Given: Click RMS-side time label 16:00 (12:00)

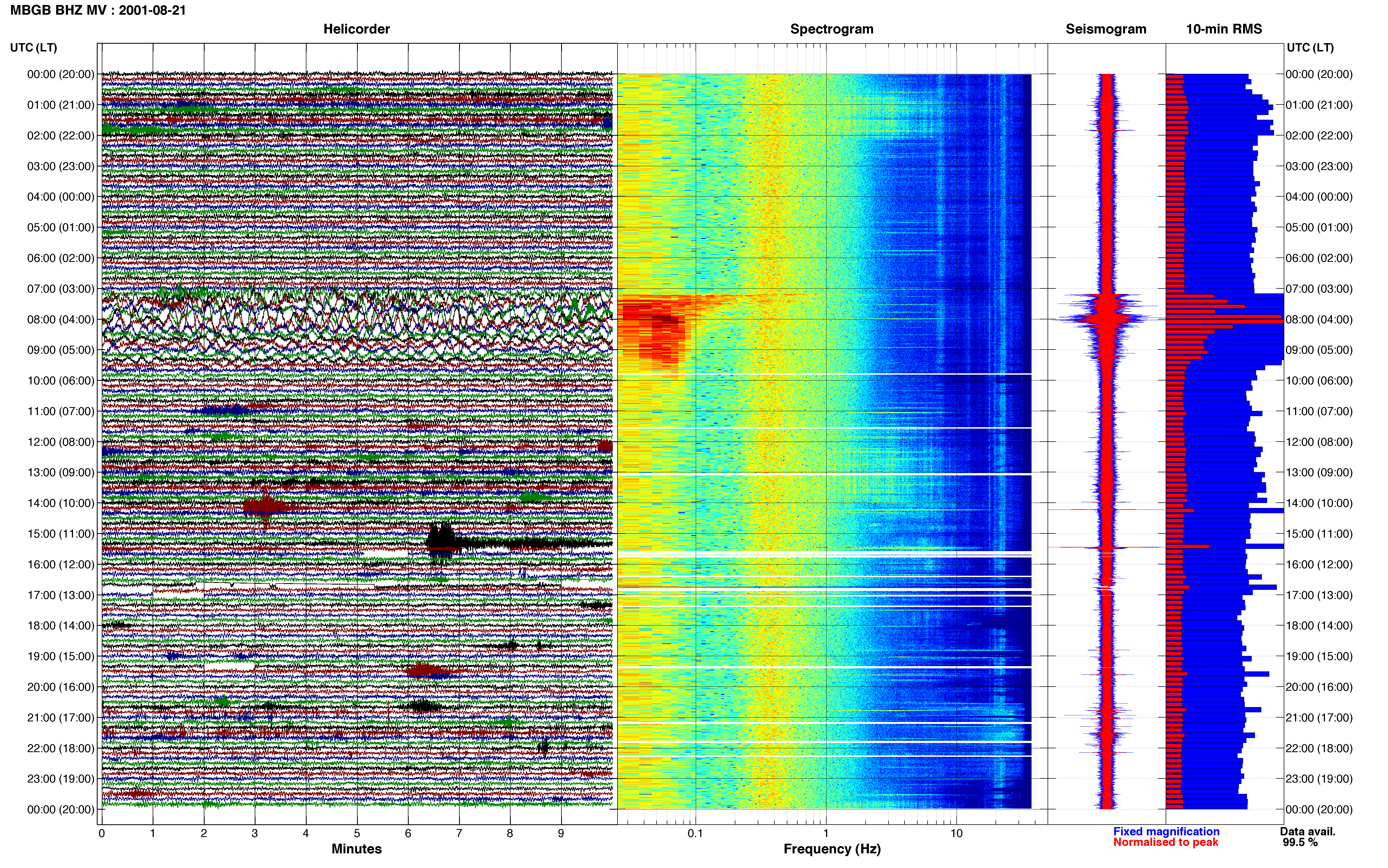Looking at the screenshot, I should coord(1319,564).
